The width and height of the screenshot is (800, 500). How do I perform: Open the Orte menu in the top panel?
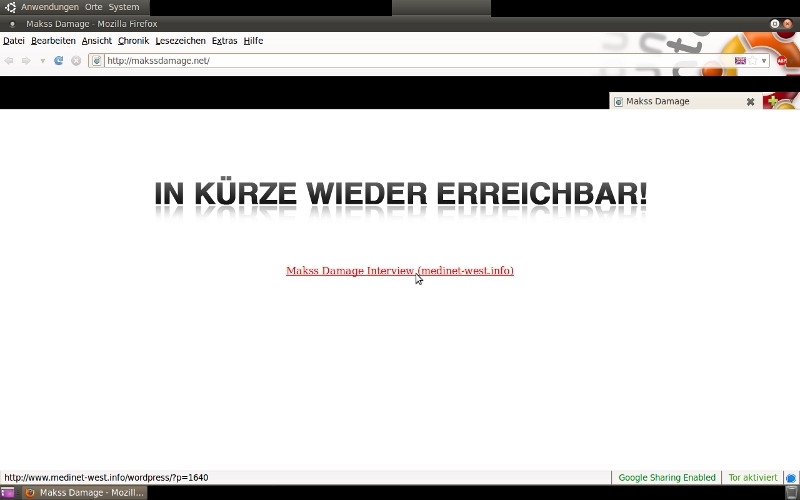pyautogui.click(x=93, y=7)
